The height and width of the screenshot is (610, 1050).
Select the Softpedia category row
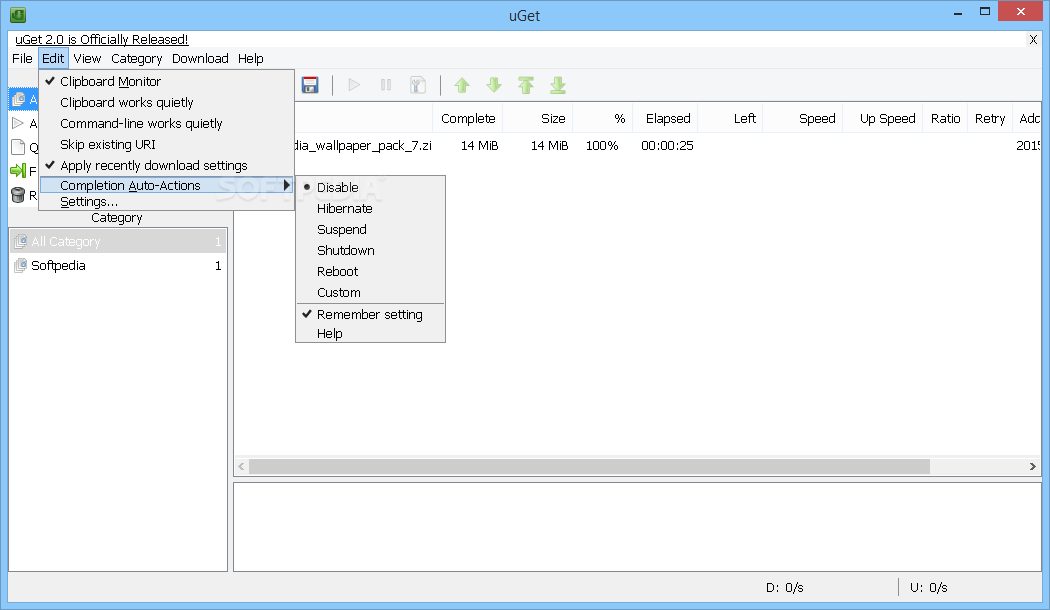[118, 266]
